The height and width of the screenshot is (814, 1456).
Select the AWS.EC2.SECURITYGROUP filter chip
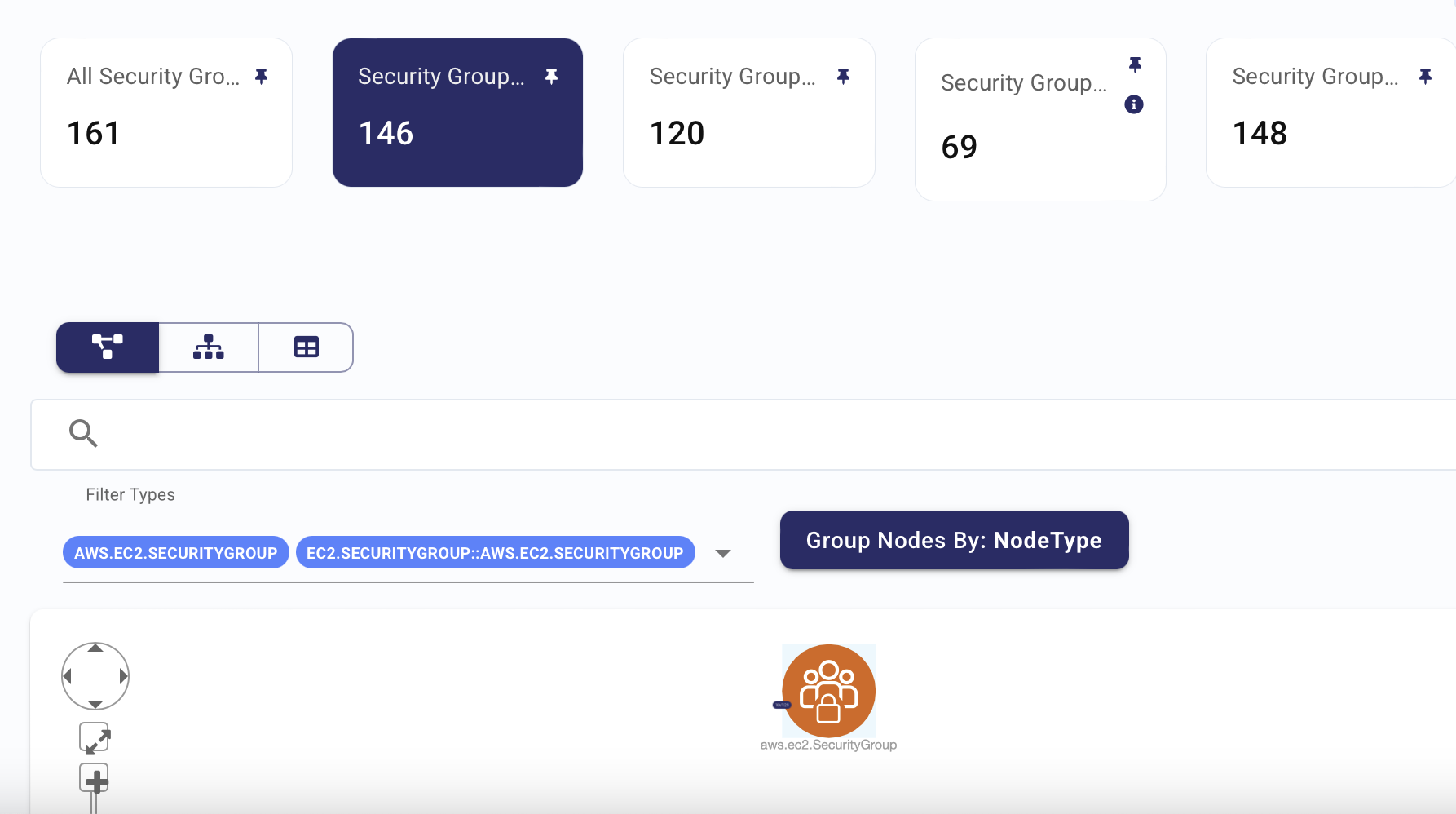pyautogui.click(x=176, y=553)
